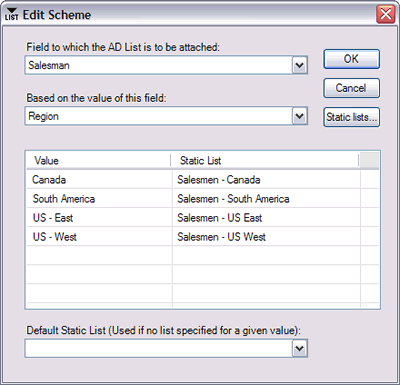
Task: Select the South America value cell
Action: pyautogui.click(x=99, y=199)
